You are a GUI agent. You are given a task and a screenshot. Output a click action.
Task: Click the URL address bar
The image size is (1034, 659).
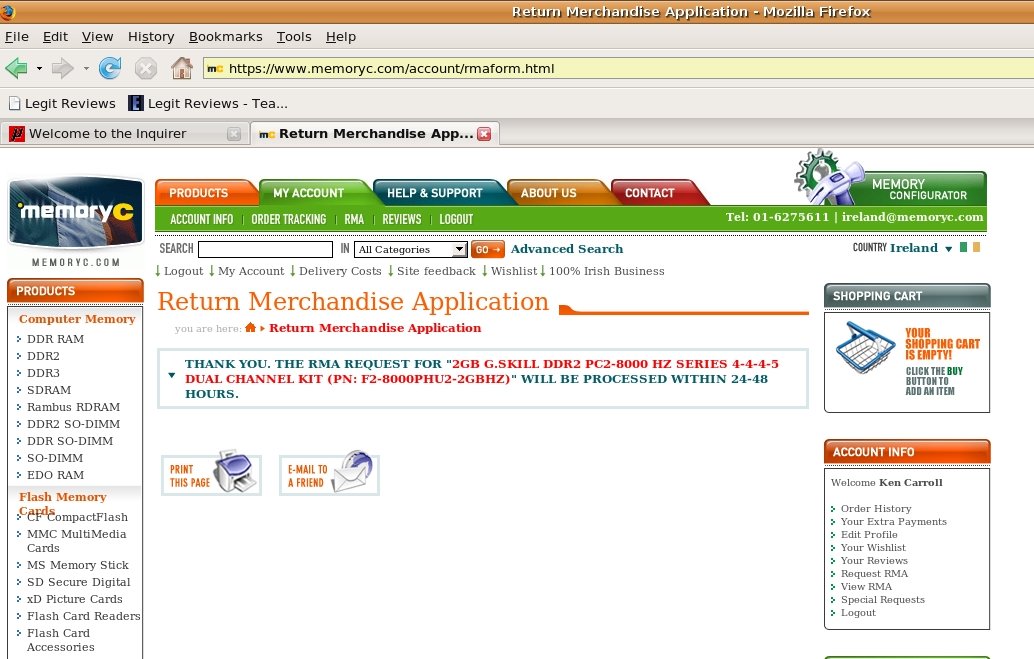tap(617, 69)
